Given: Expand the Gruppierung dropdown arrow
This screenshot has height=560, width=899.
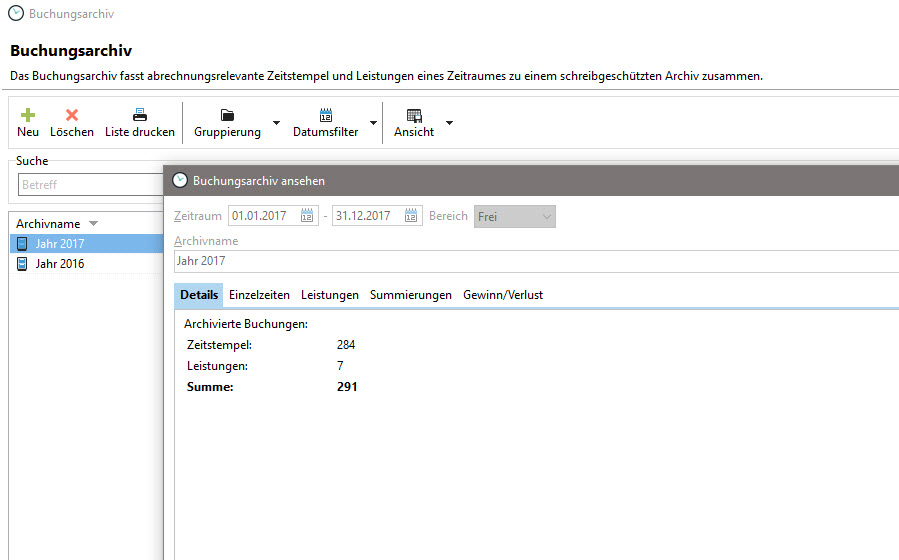Looking at the screenshot, I should (x=276, y=123).
